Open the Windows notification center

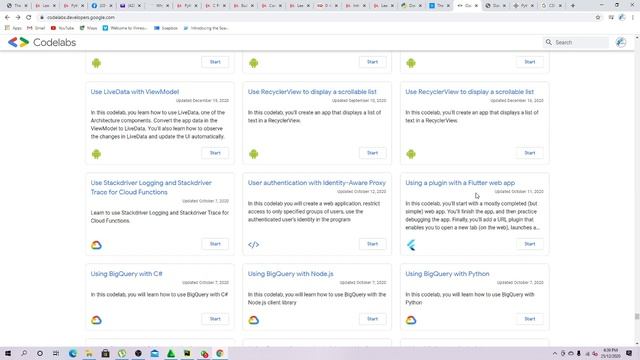[629, 353]
